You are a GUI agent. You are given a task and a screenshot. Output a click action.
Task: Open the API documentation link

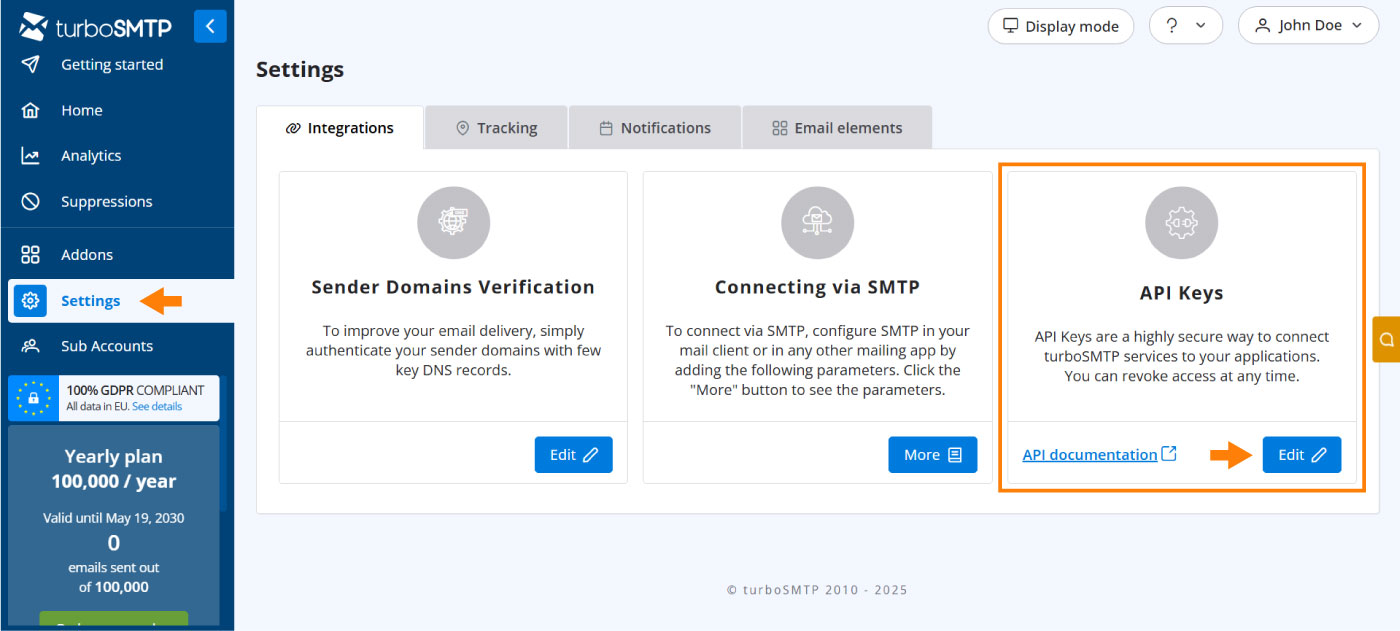coord(1090,454)
